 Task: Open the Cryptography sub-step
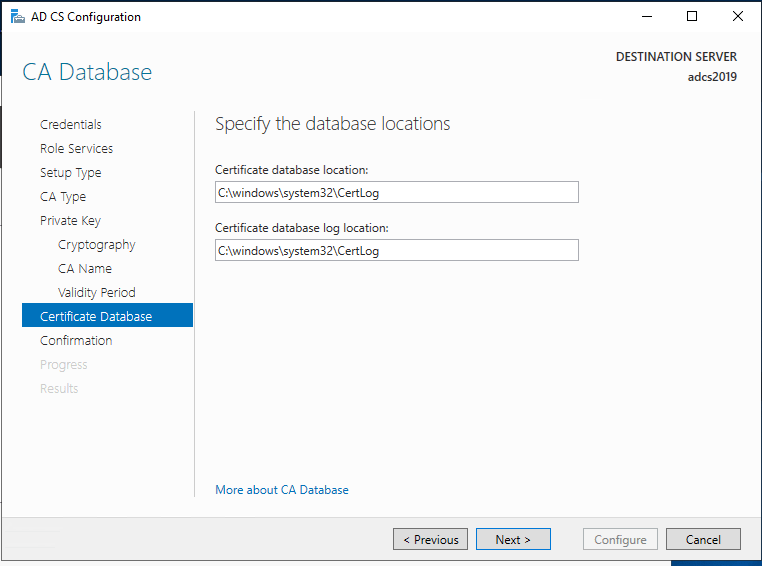coord(96,245)
